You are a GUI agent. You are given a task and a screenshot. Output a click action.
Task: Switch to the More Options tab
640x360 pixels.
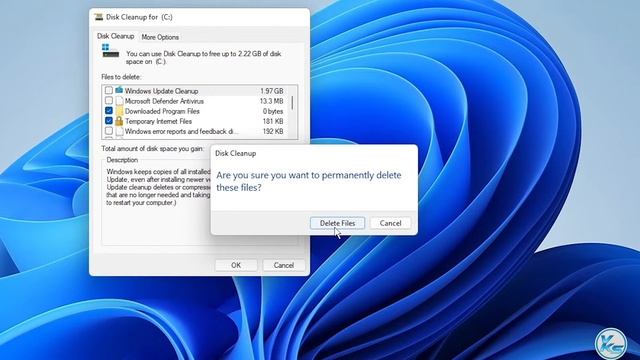(160, 37)
